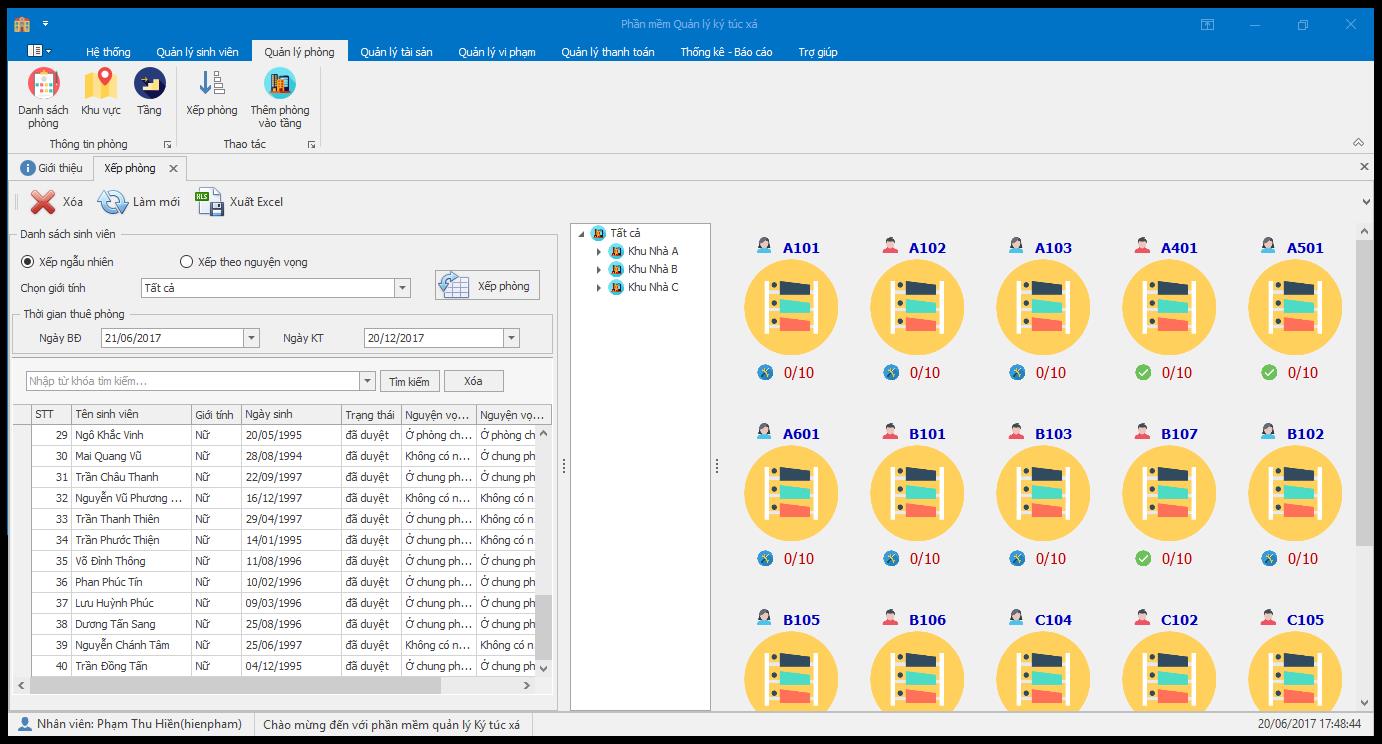Open the Hệ thống ribbon tab
The width and height of the screenshot is (1382, 744).
coord(108,52)
